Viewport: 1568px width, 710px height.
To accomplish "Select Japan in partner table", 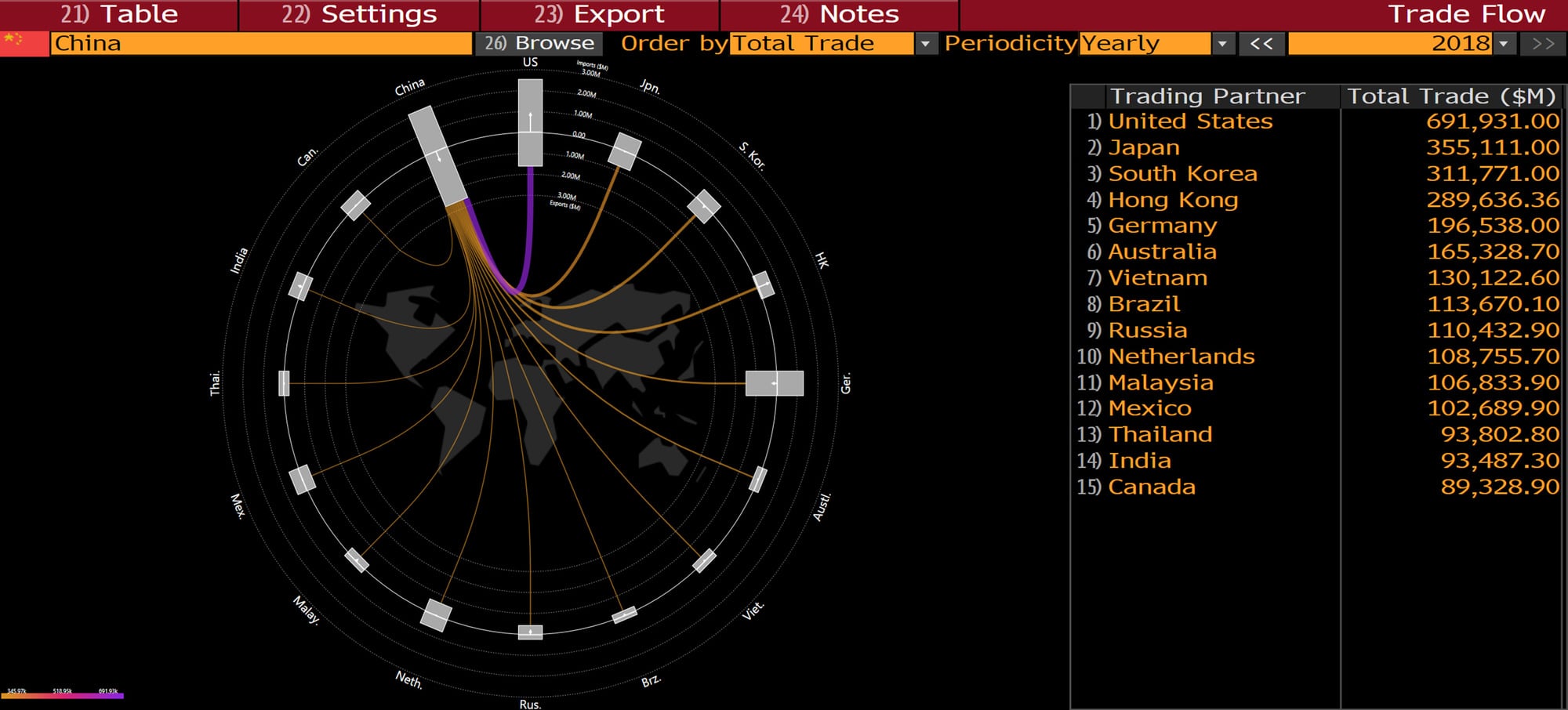I will pos(1144,147).
